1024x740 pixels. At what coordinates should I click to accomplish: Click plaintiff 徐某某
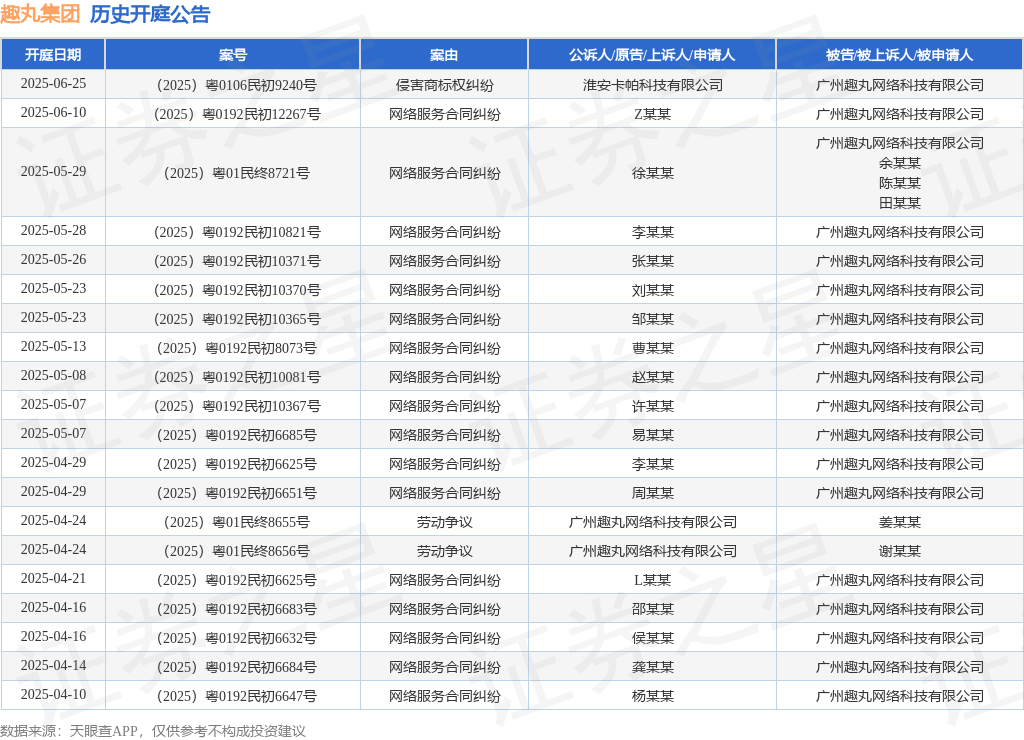(x=652, y=173)
